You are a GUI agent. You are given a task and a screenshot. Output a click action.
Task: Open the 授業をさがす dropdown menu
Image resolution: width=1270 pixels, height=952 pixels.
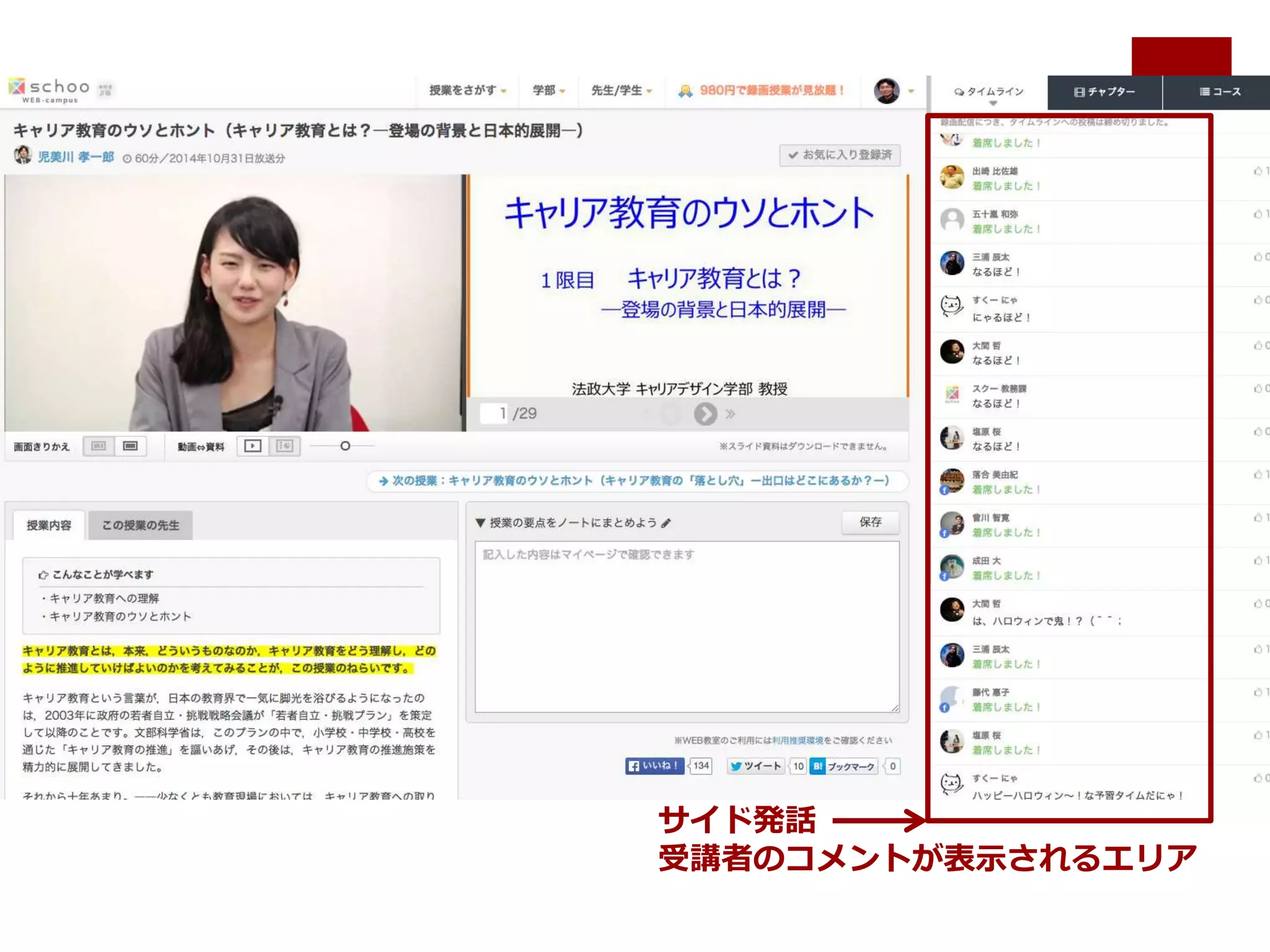click(x=468, y=90)
